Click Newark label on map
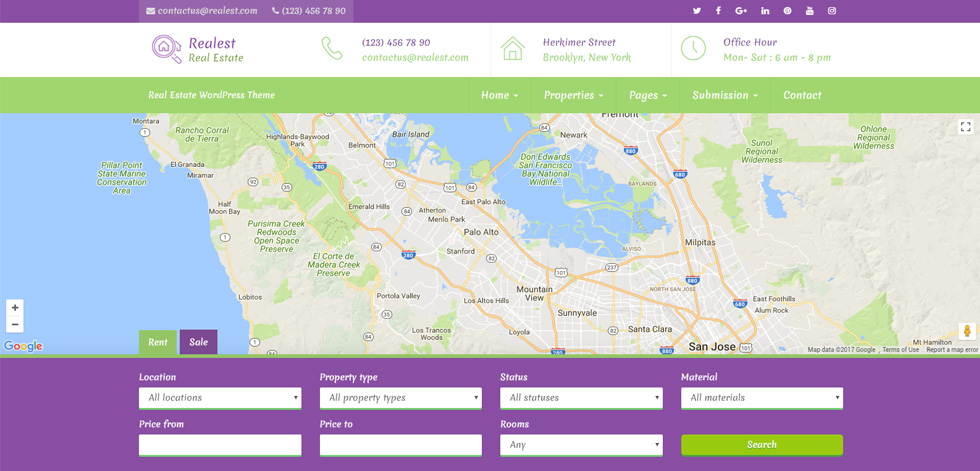Image resolution: width=980 pixels, height=471 pixels. point(574,135)
